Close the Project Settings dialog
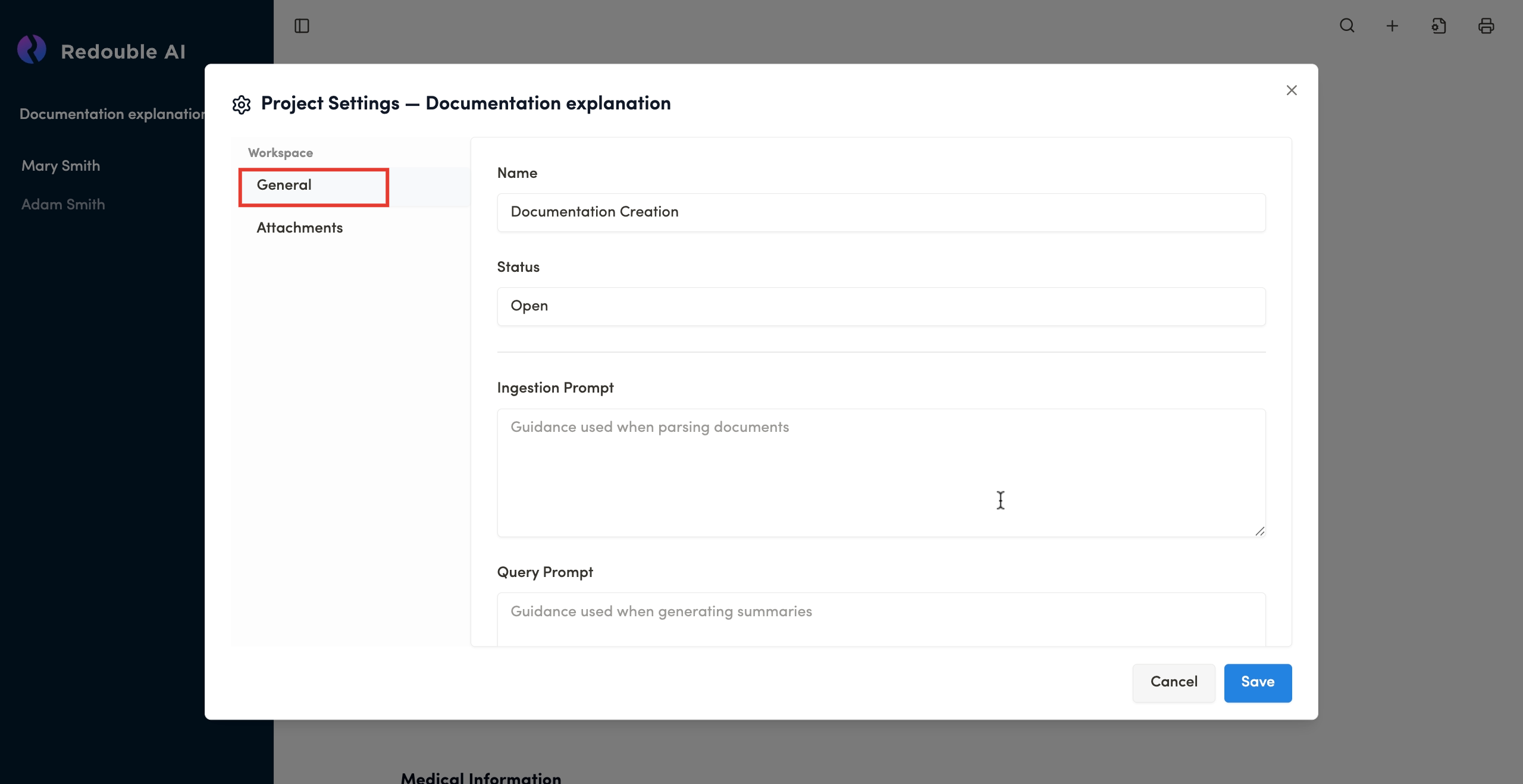This screenshot has width=1523, height=784. click(1291, 90)
